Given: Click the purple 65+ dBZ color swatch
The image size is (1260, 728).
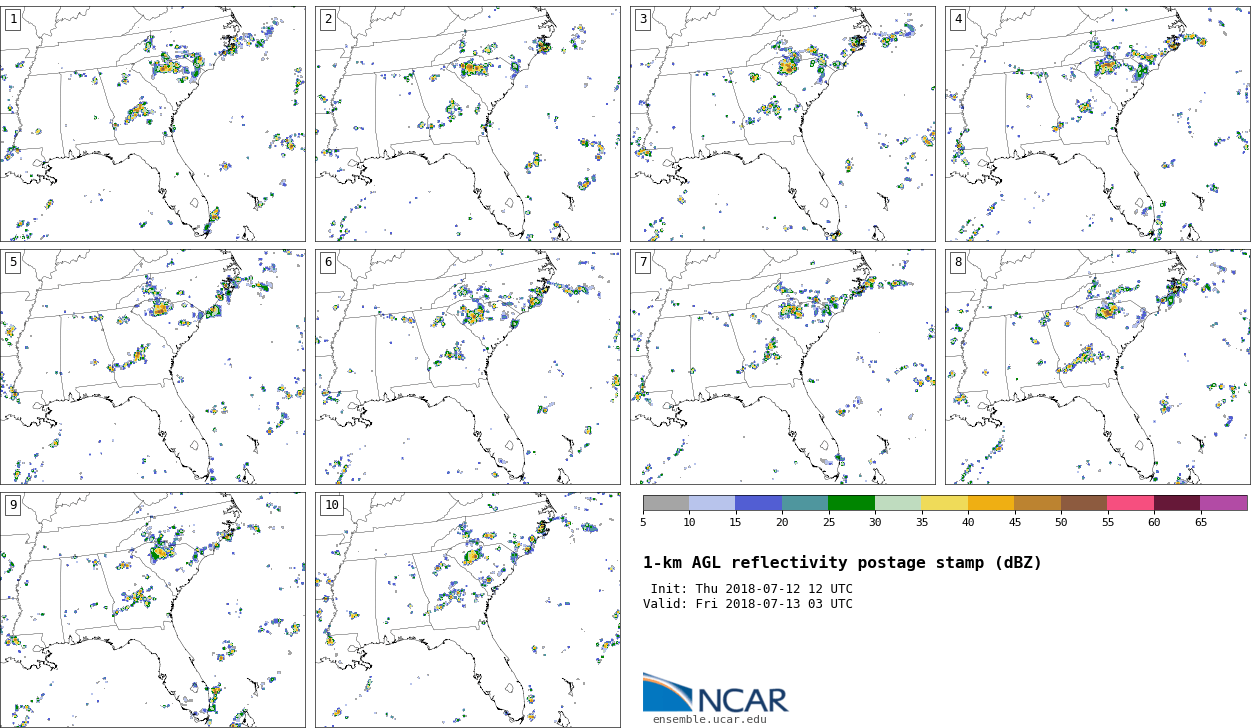Looking at the screenshot, I should point(1223,503).
